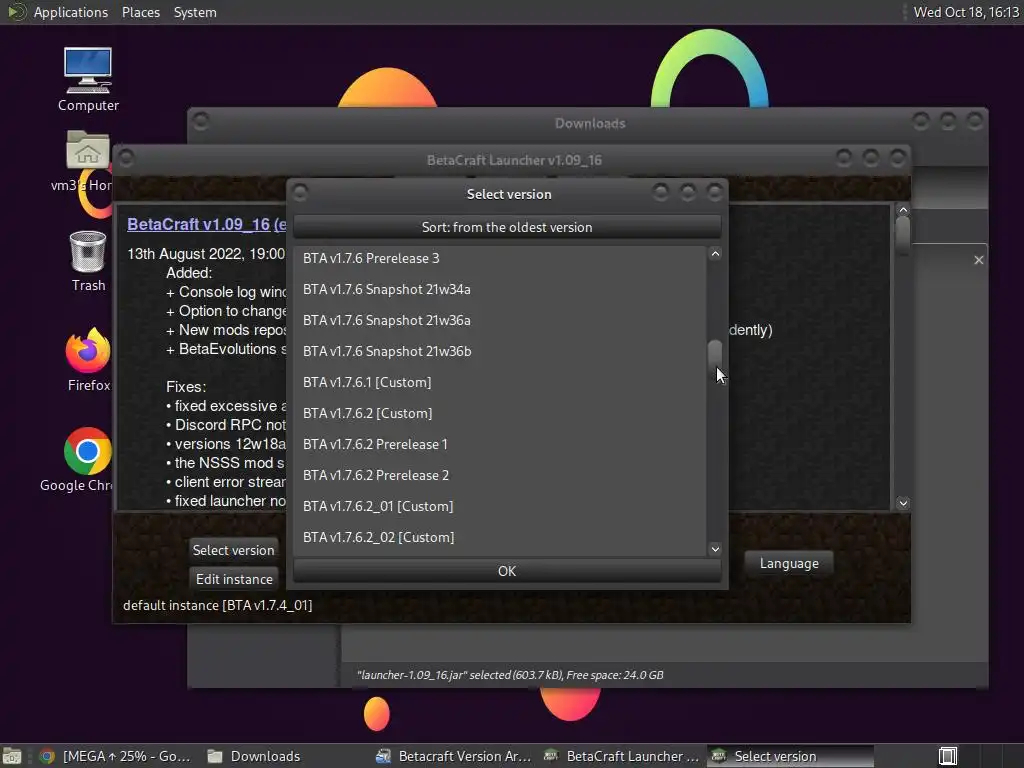Select BTA v1.7.6.1 [Custom]
The image size is (1024, 768).
tap(500, 382)
